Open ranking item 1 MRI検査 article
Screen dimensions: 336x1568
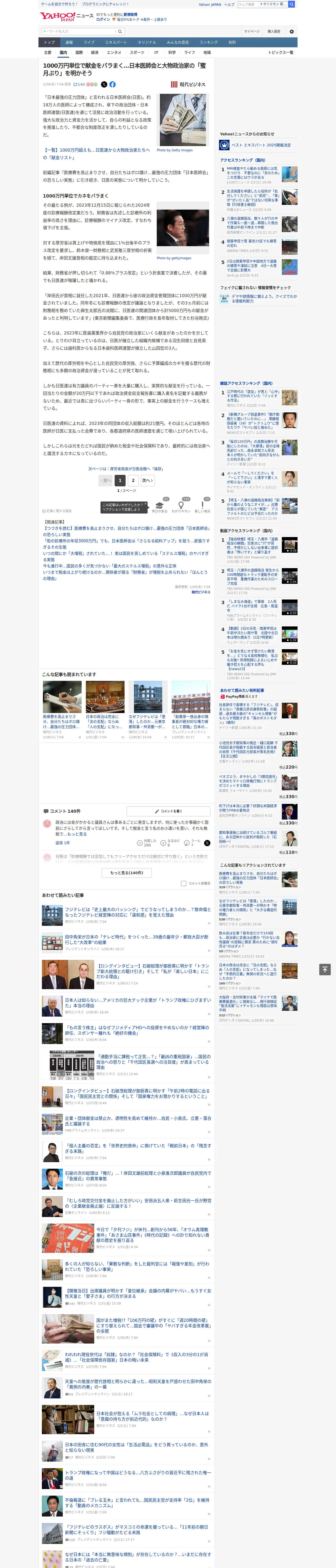253,172
